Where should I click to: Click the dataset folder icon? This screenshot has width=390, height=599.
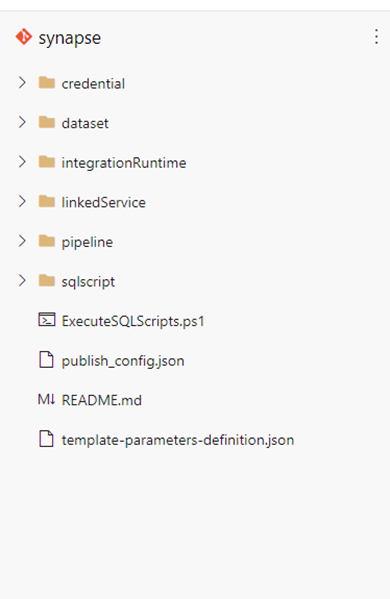point(47,122)
